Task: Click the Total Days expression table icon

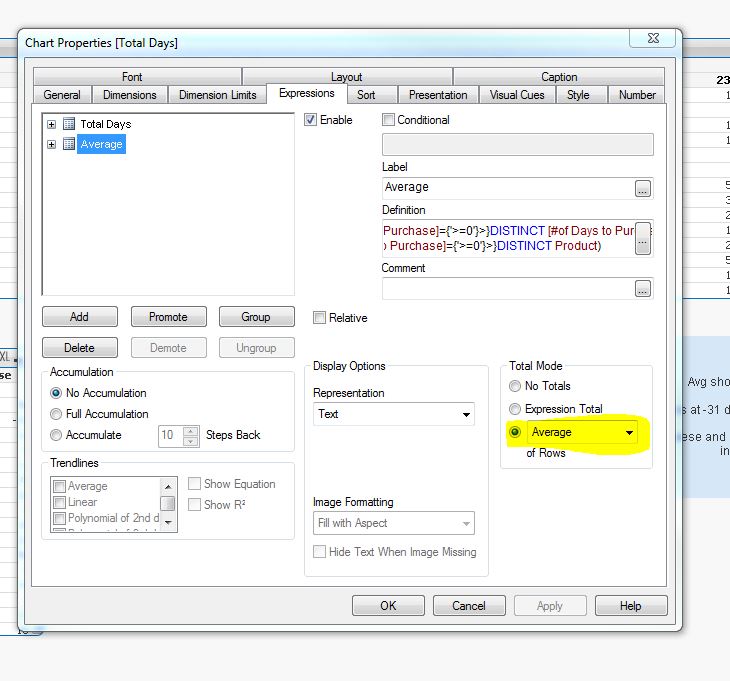Action: point(69,124)
